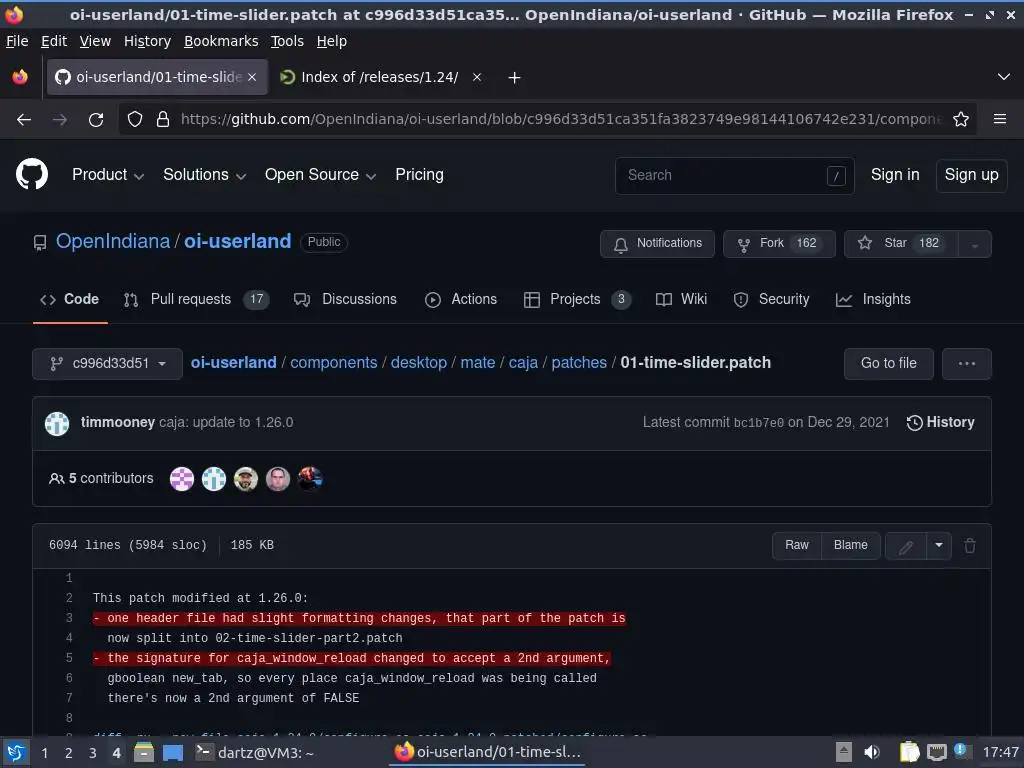Open the Security tab

click(771, 300)
